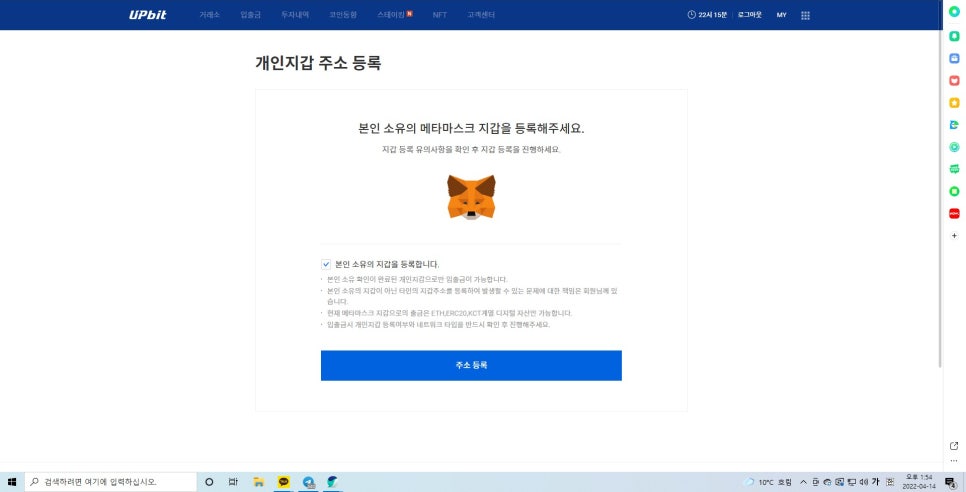
Task: Click the top green circle sidebar icon
Action: pyautogui.click(x=954, y=12)
